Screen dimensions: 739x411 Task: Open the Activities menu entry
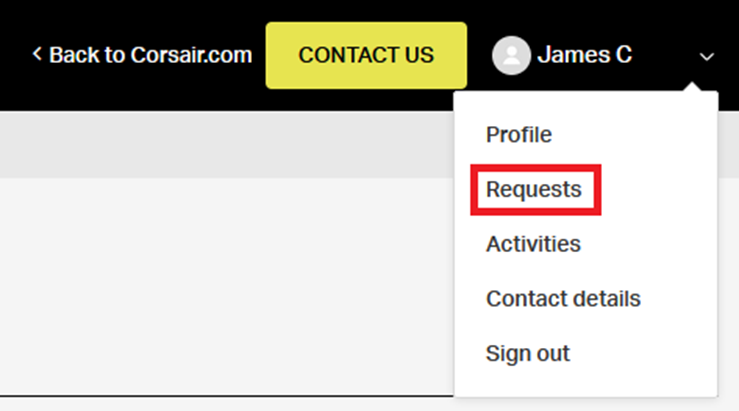click(533, 244)
